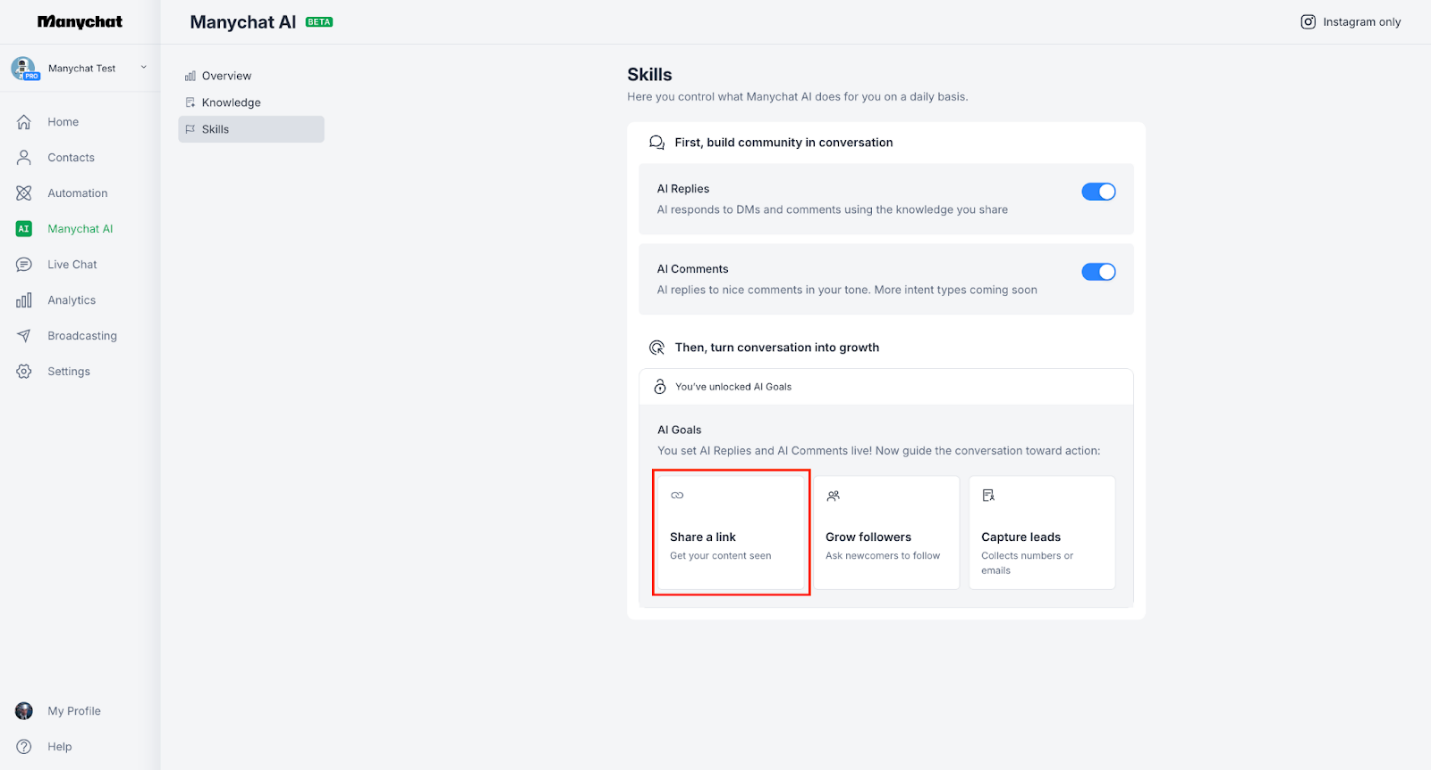
Task: Expand the Manychat Test account dropdown
Action: [143, 67]
